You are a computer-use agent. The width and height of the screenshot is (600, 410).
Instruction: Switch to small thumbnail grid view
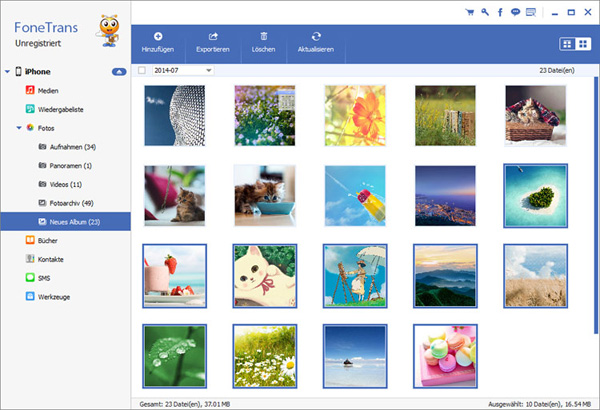[x=582, y=43]
